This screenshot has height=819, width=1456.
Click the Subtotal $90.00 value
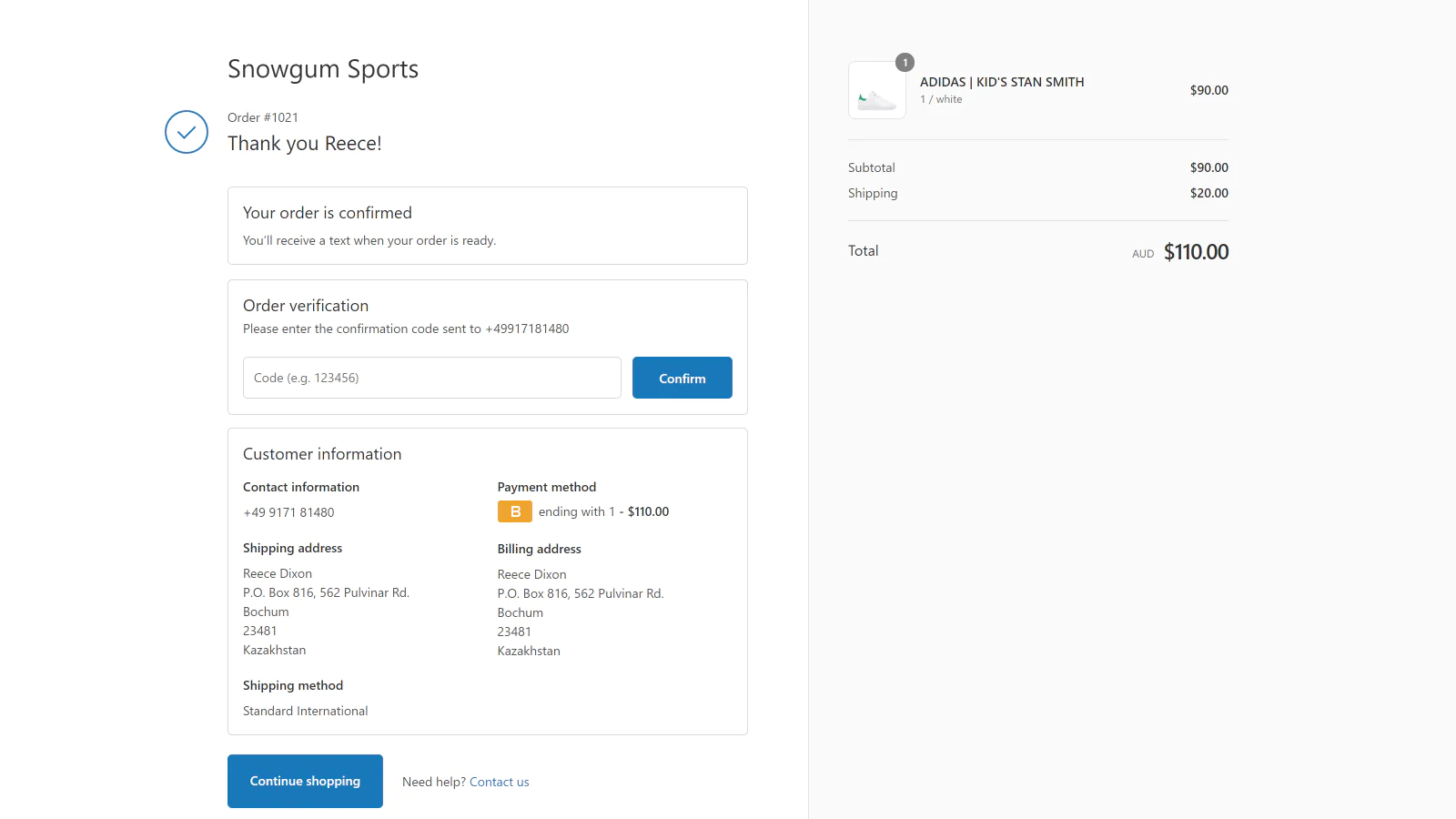click(x=1208, y=167)
